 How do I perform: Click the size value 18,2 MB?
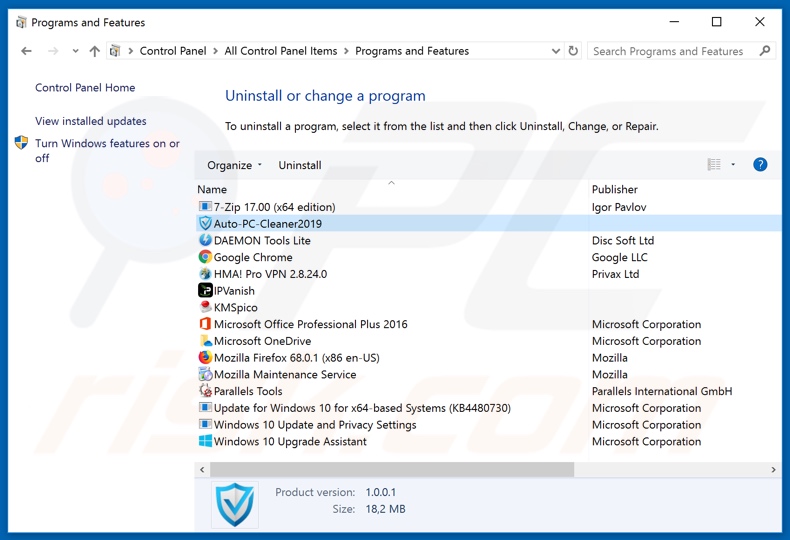coord(385,509)
